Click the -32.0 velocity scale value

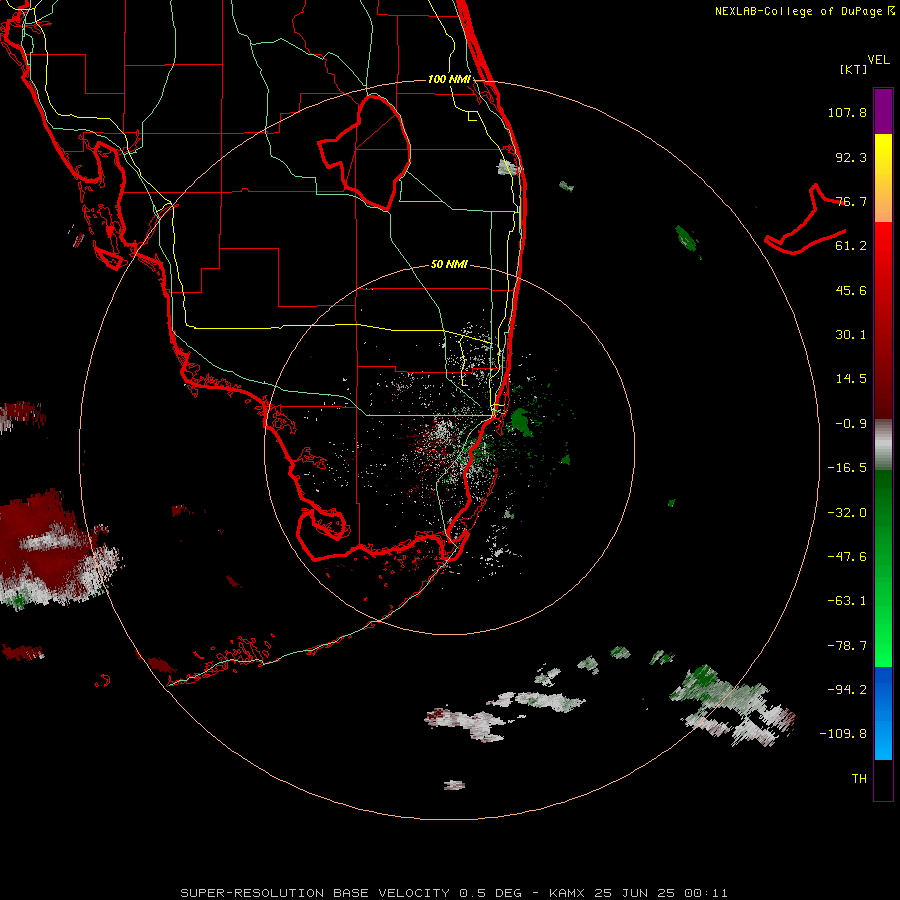[847, 513]
